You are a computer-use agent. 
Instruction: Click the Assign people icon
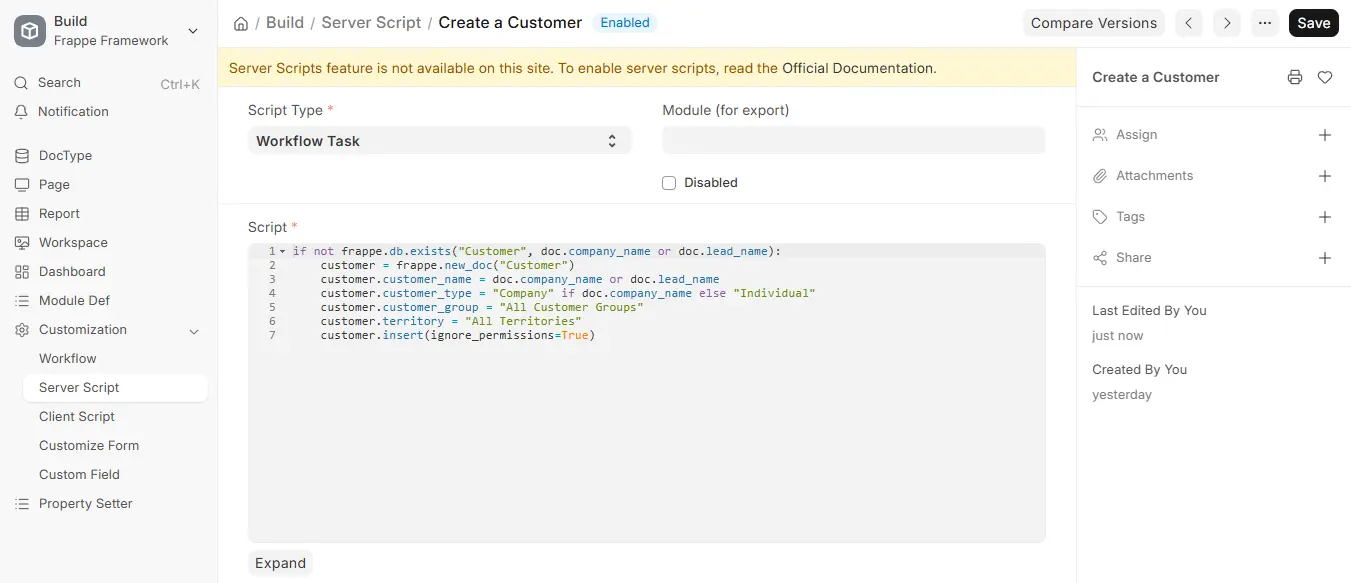tap(1100, 135)
